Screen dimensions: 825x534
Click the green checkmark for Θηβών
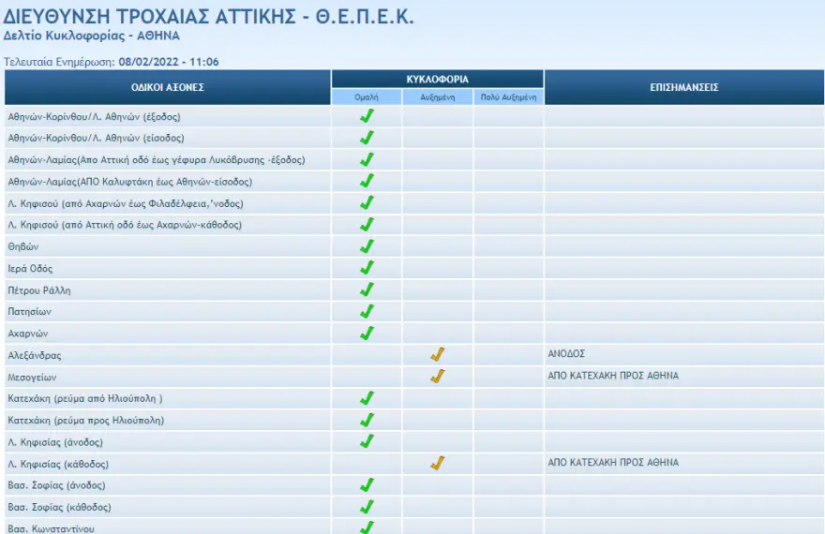point(366,246)
